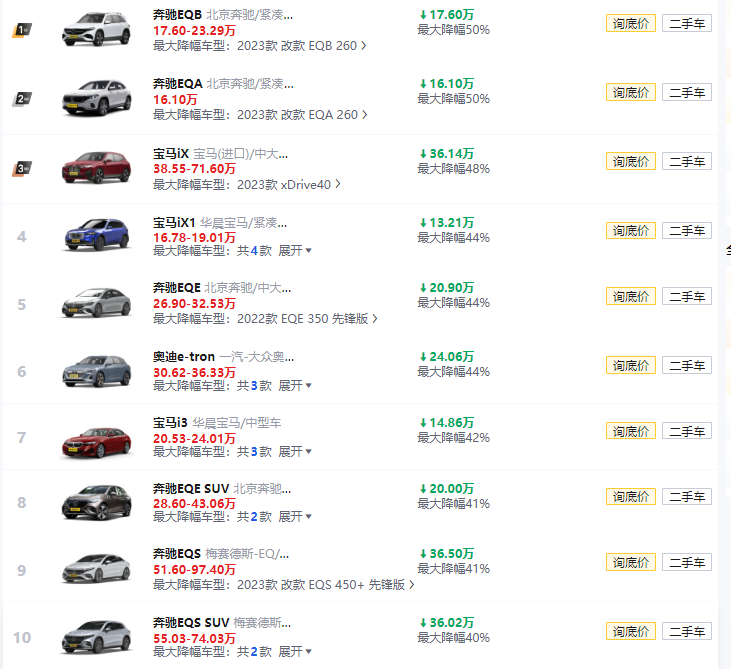Click 询底价 button for 奔驰EQS
This screenshot has width=731, height=669.
[x=631, y=562]
